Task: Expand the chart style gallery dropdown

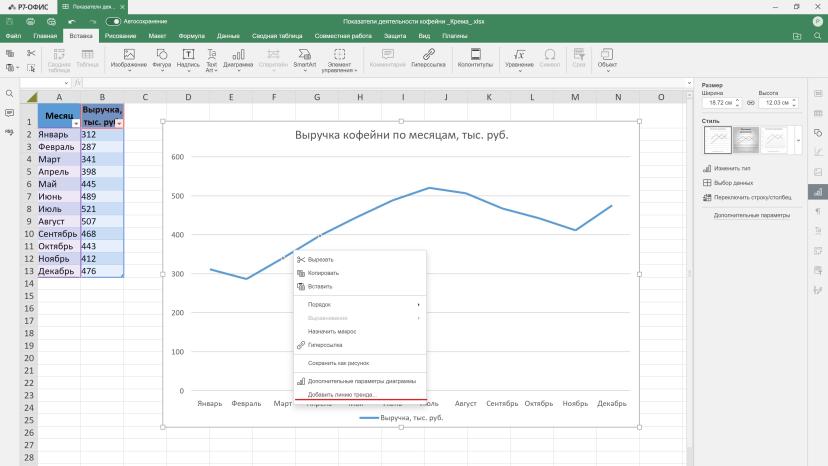Action: (798, 140)
